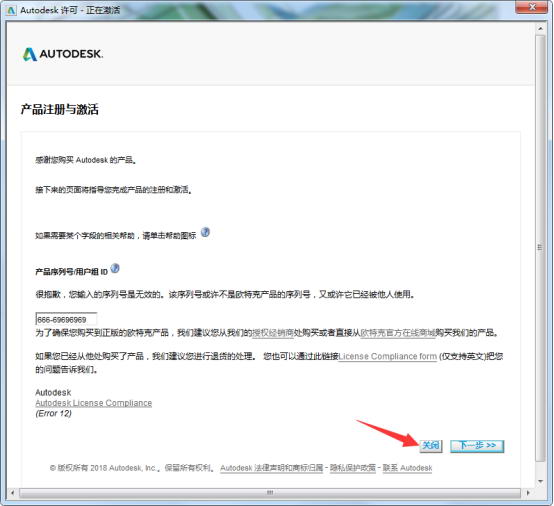Click the Autodesk title bar app icon
The image size is (554, 506).
(x=12, y=10)
